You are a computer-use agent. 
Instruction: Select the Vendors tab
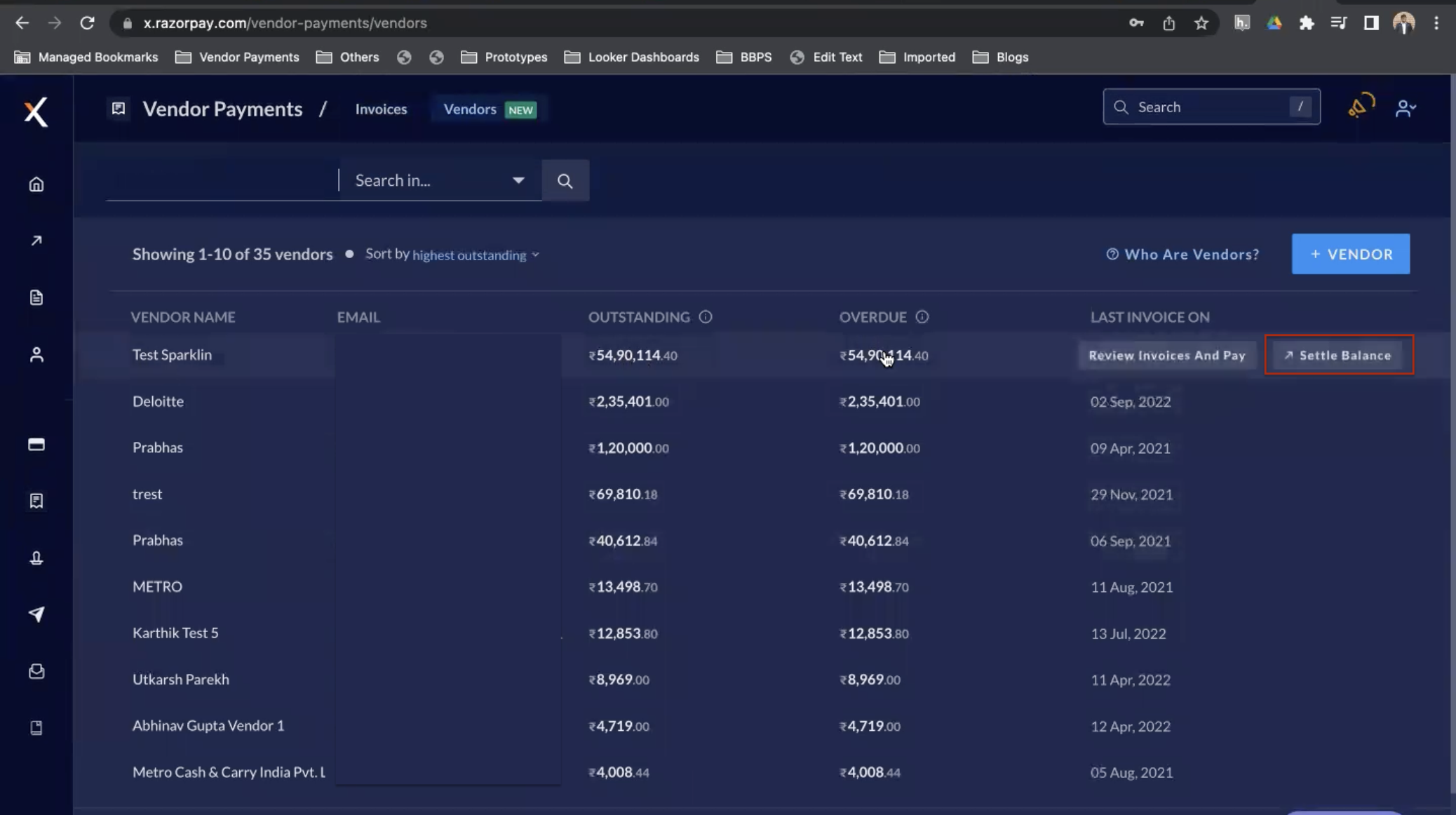(x=470, y=109)
